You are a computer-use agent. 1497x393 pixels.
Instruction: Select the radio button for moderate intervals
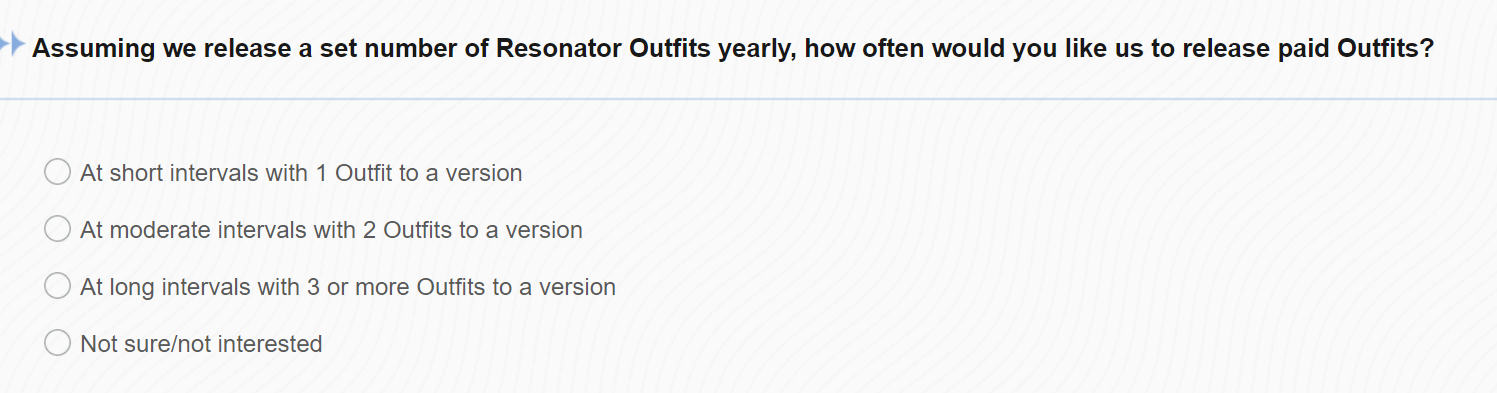[58, 229]
